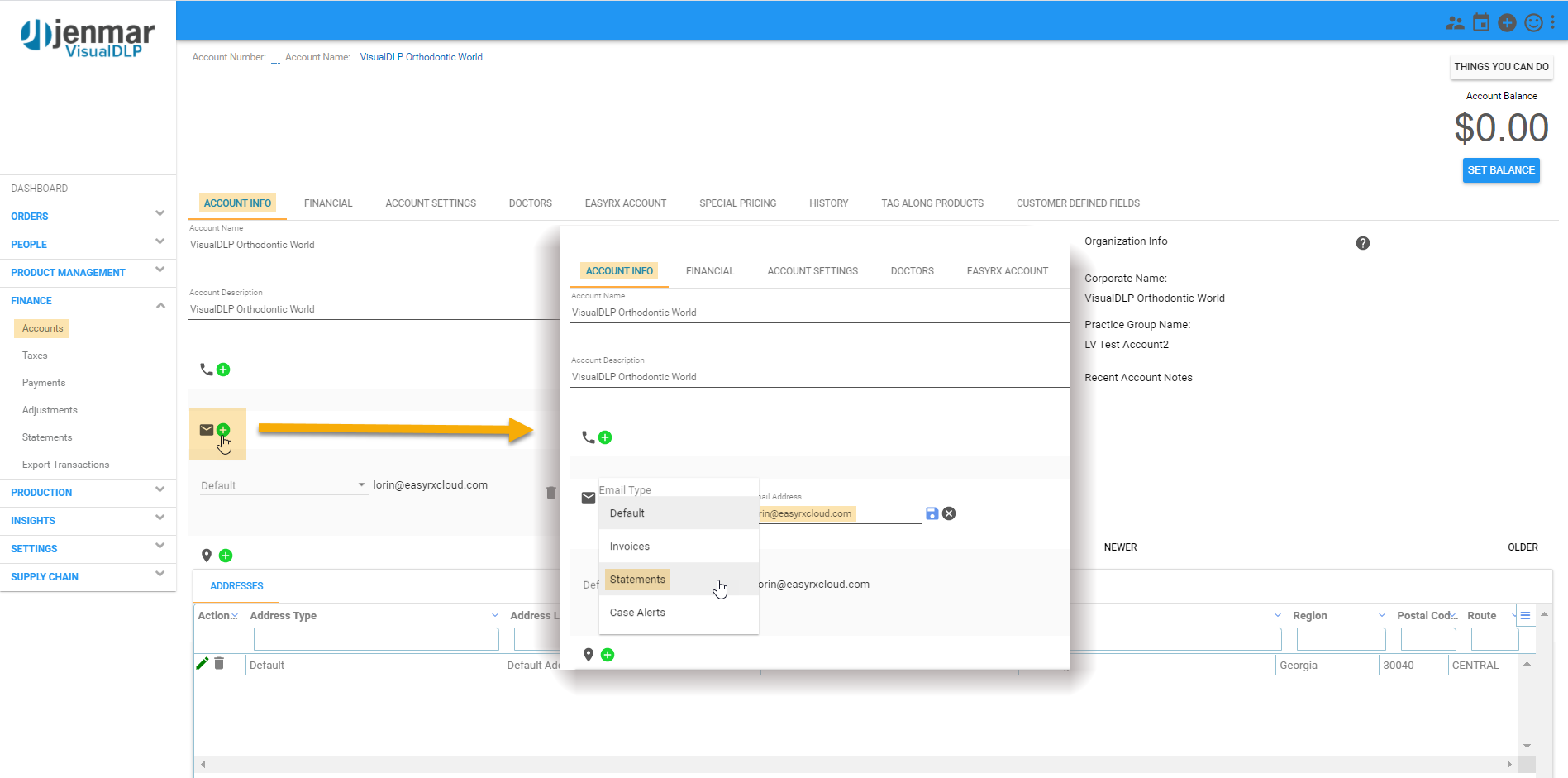Image resolution: width=1568 pixels, height=778 pixels.
Task: Collapse the FINANCE sidebar section
Action: 160,306
